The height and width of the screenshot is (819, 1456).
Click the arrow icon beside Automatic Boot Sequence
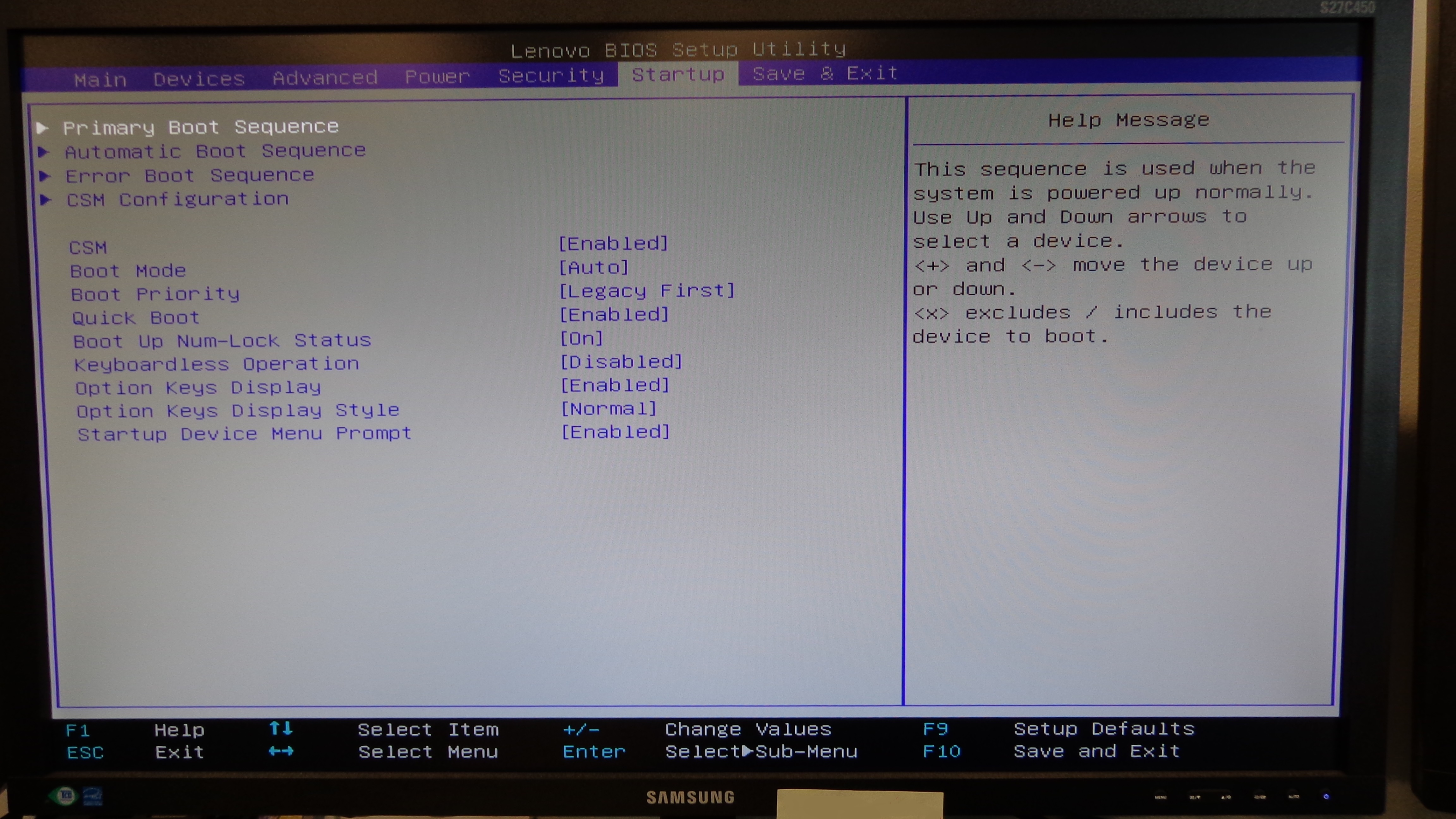(x=44, y=151)
